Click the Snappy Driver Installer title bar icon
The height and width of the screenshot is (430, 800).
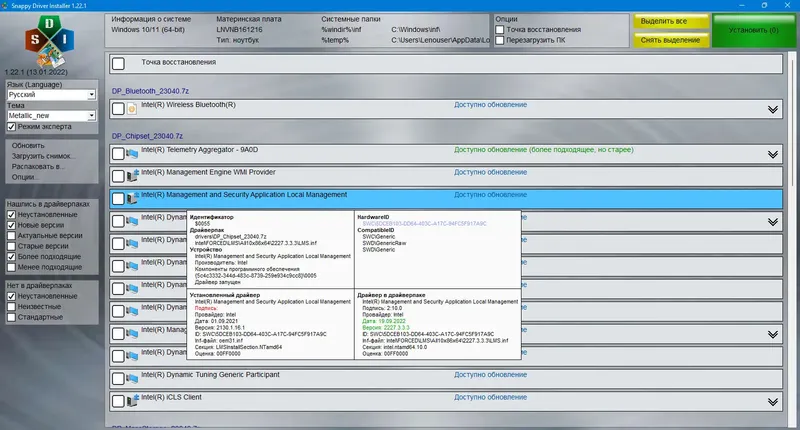tap(6, 6)
